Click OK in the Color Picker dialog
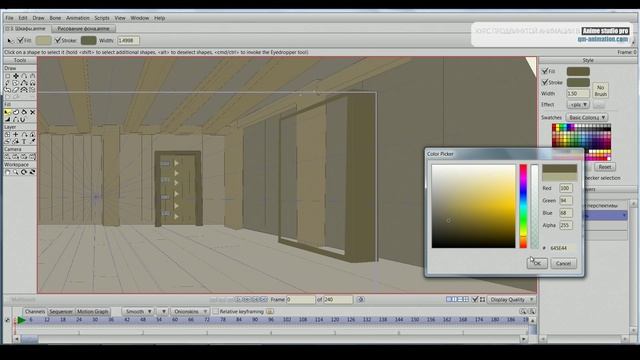 coord(537,263)
